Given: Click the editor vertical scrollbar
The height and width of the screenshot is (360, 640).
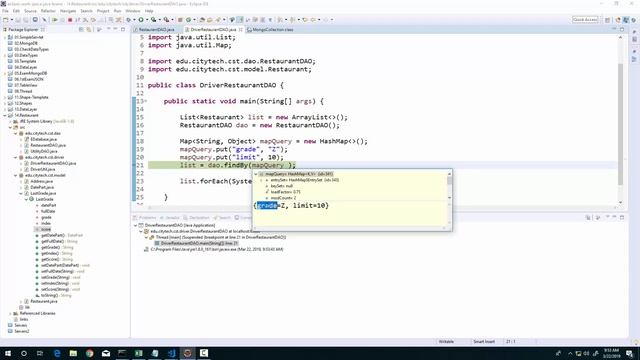Looking at the screenshot, I should pos(620,124).
